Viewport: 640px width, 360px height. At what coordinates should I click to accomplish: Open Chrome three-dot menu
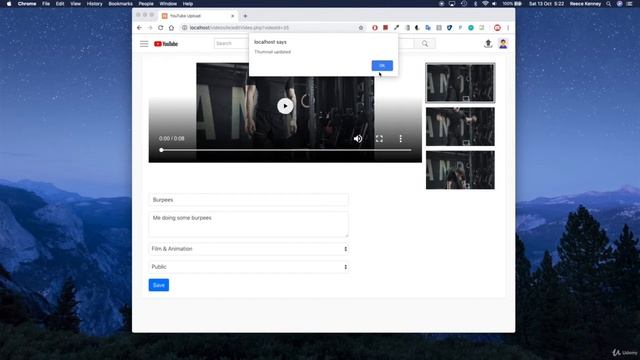point(508,28)
